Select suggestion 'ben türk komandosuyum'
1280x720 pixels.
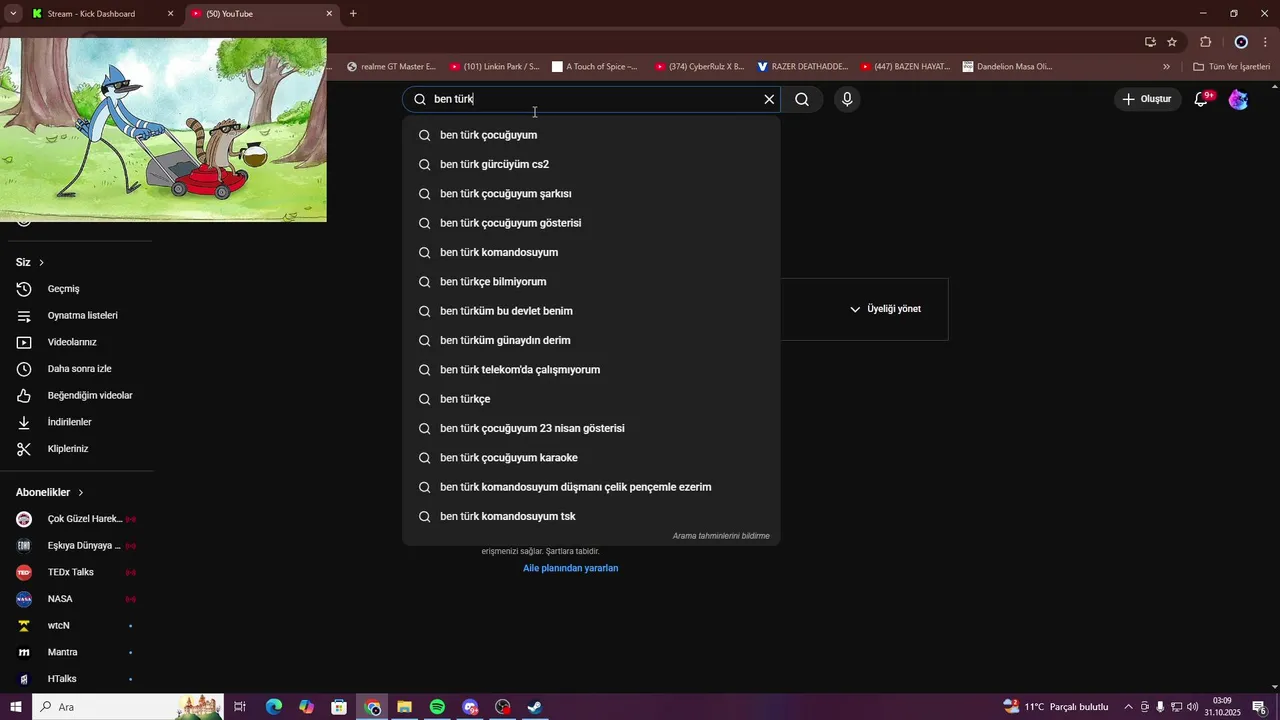pos(592,252)
